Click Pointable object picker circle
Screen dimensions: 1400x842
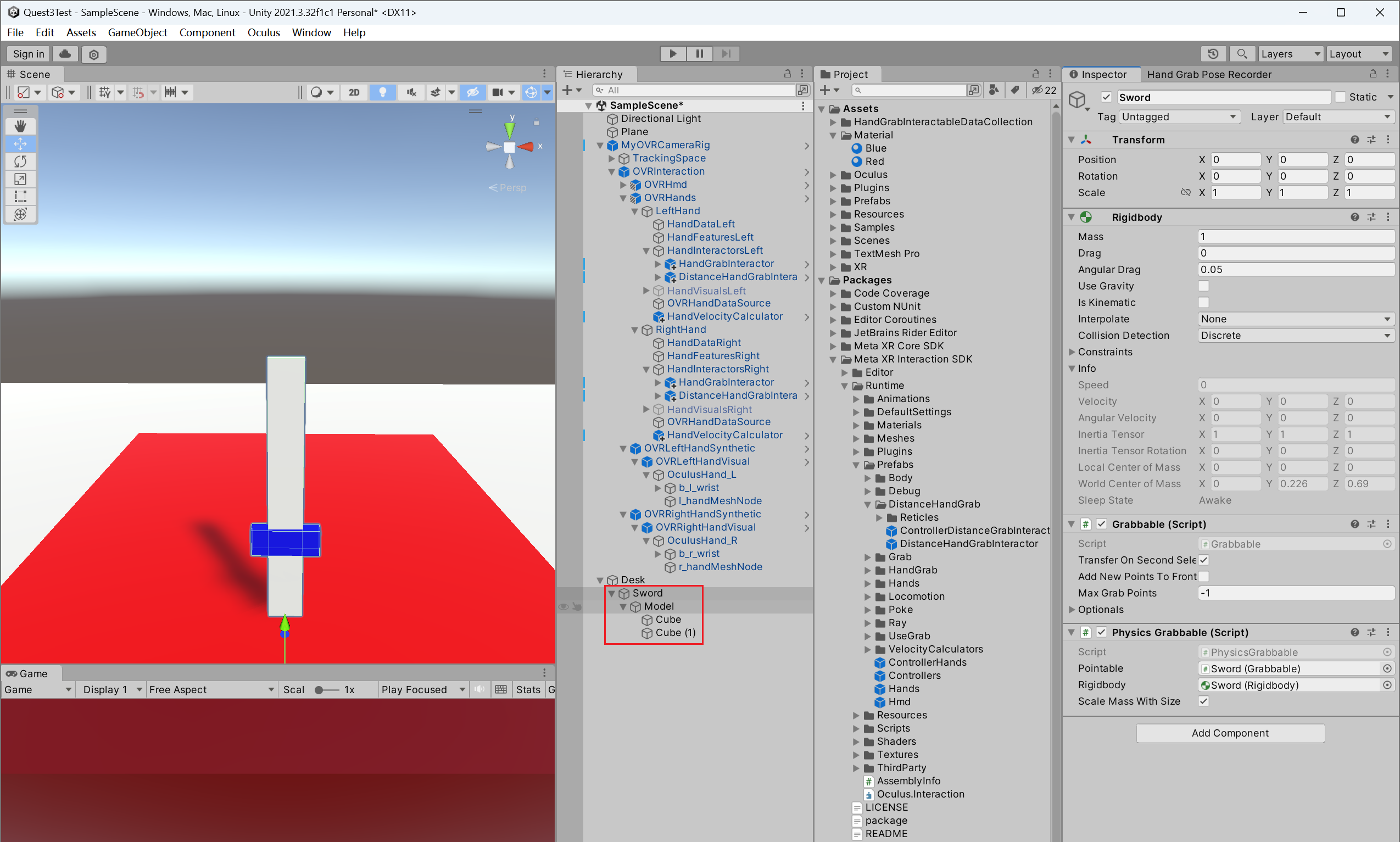pyautogui.click(x=1387, y=668)
